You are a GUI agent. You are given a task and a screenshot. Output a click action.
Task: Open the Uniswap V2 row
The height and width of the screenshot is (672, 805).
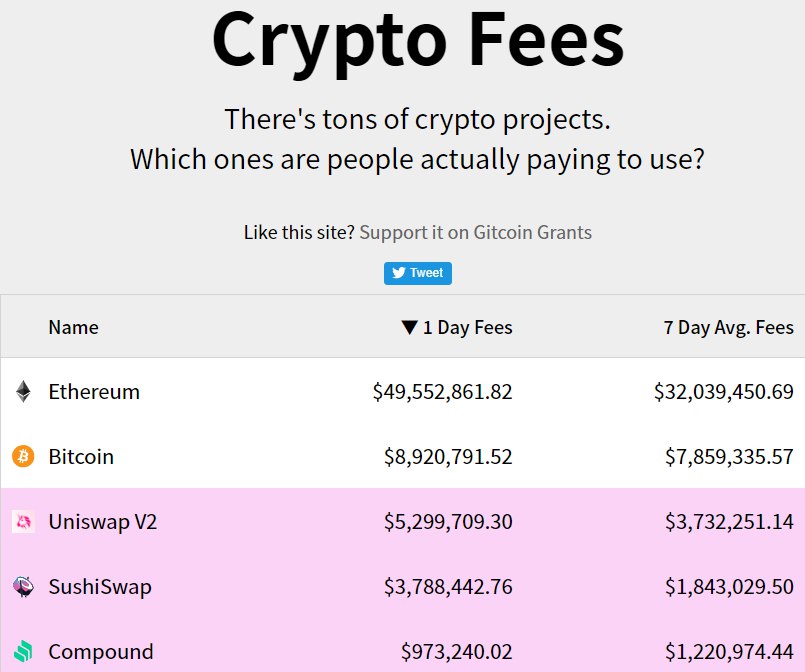[x=402, y=522]
